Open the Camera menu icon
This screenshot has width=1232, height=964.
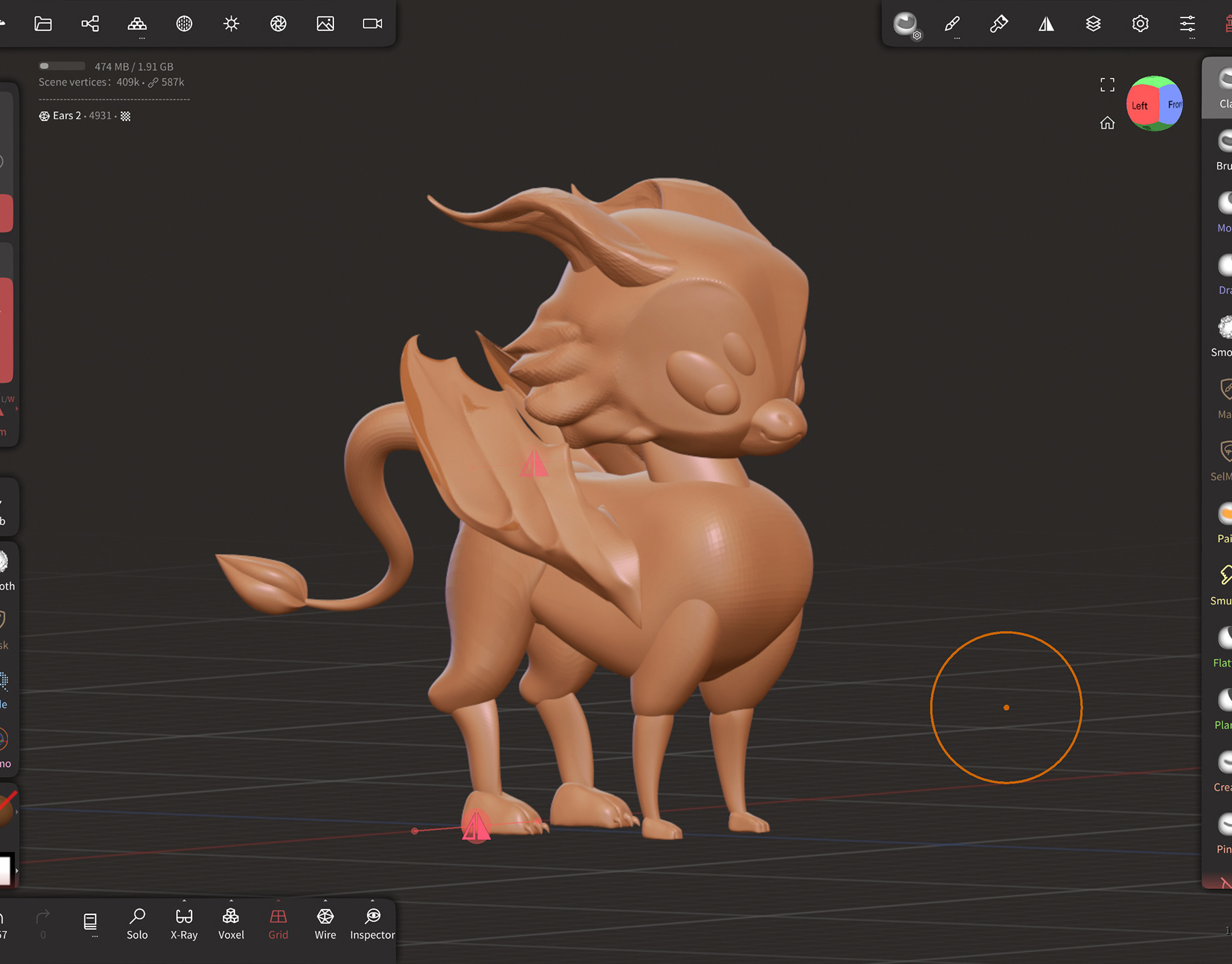click(x=372, y=24)
